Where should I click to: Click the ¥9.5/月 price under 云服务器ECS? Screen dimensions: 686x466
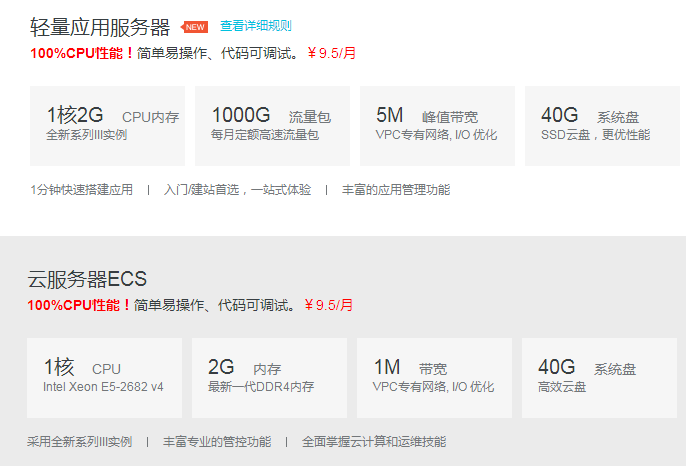point(329,305)
